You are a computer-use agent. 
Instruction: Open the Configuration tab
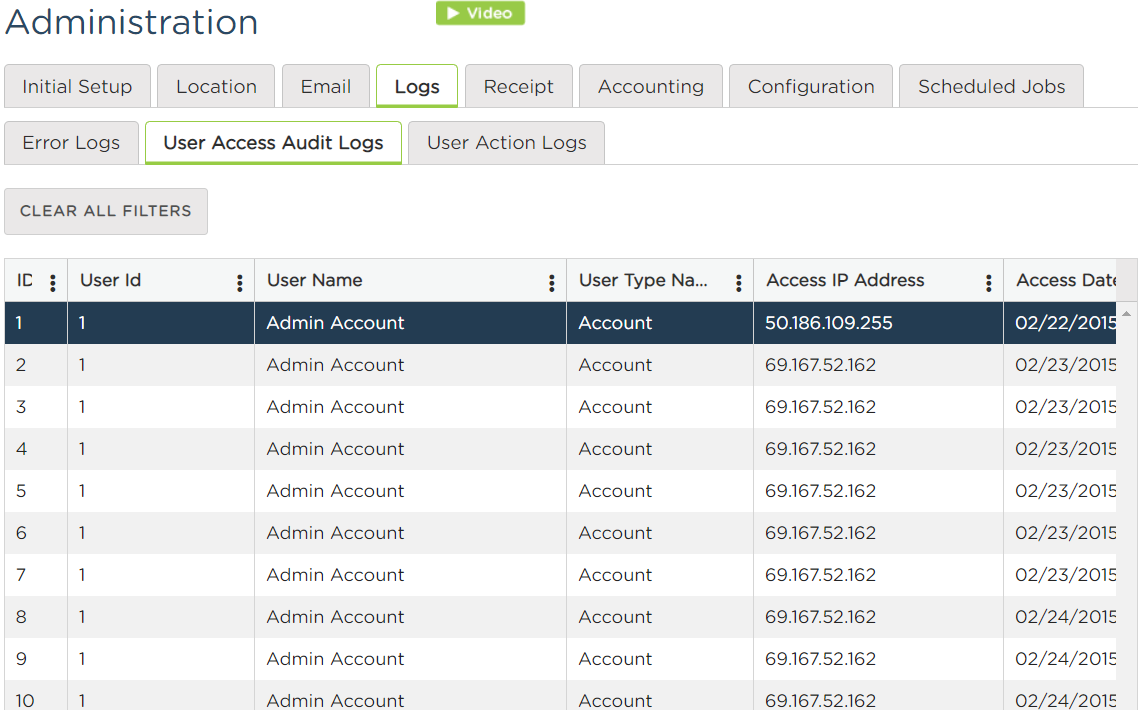coord(811,87)
